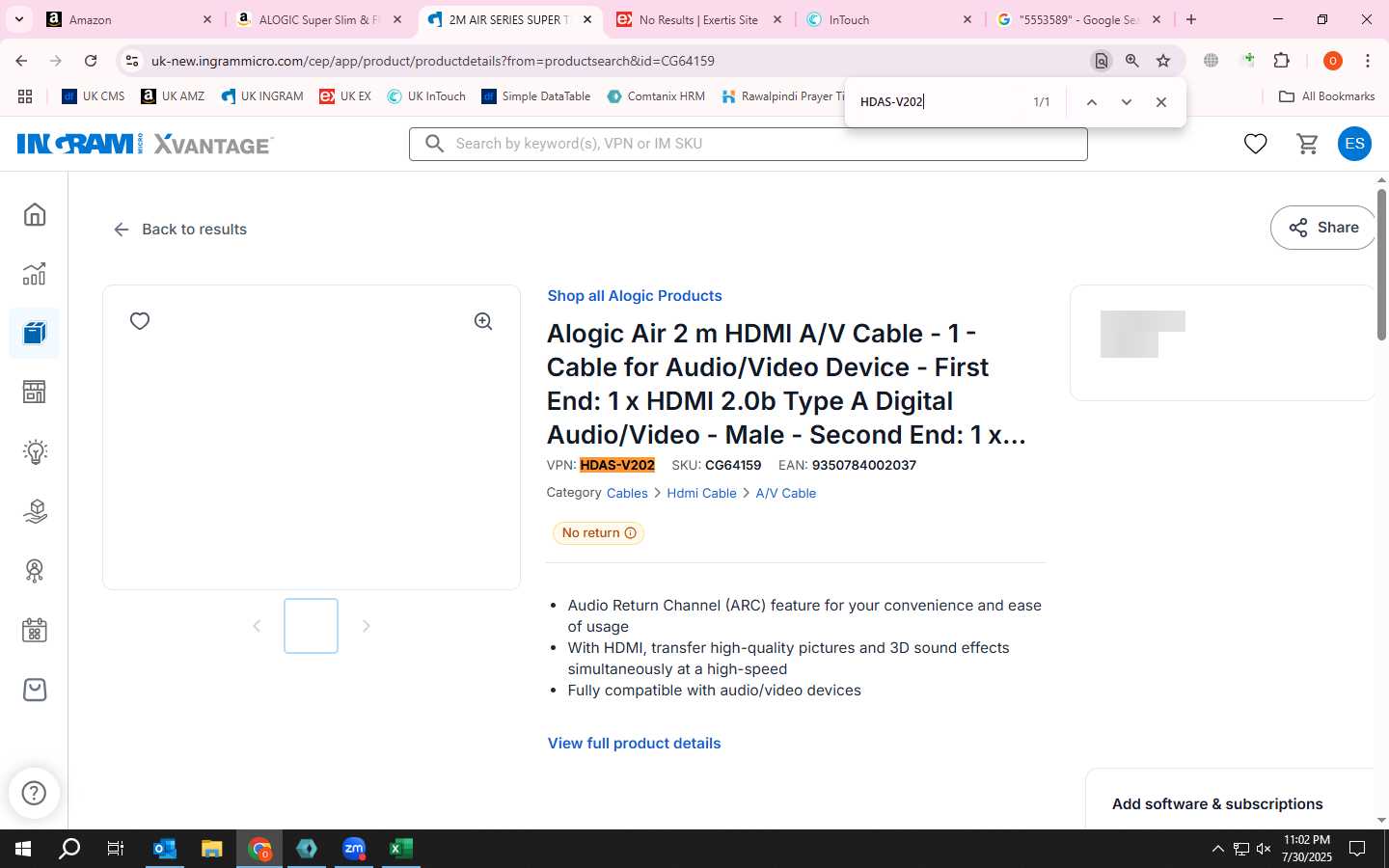This screenshot has width=1389, height=868.
Task: Open the storefront icon in the sidebar
Action: 35,393
